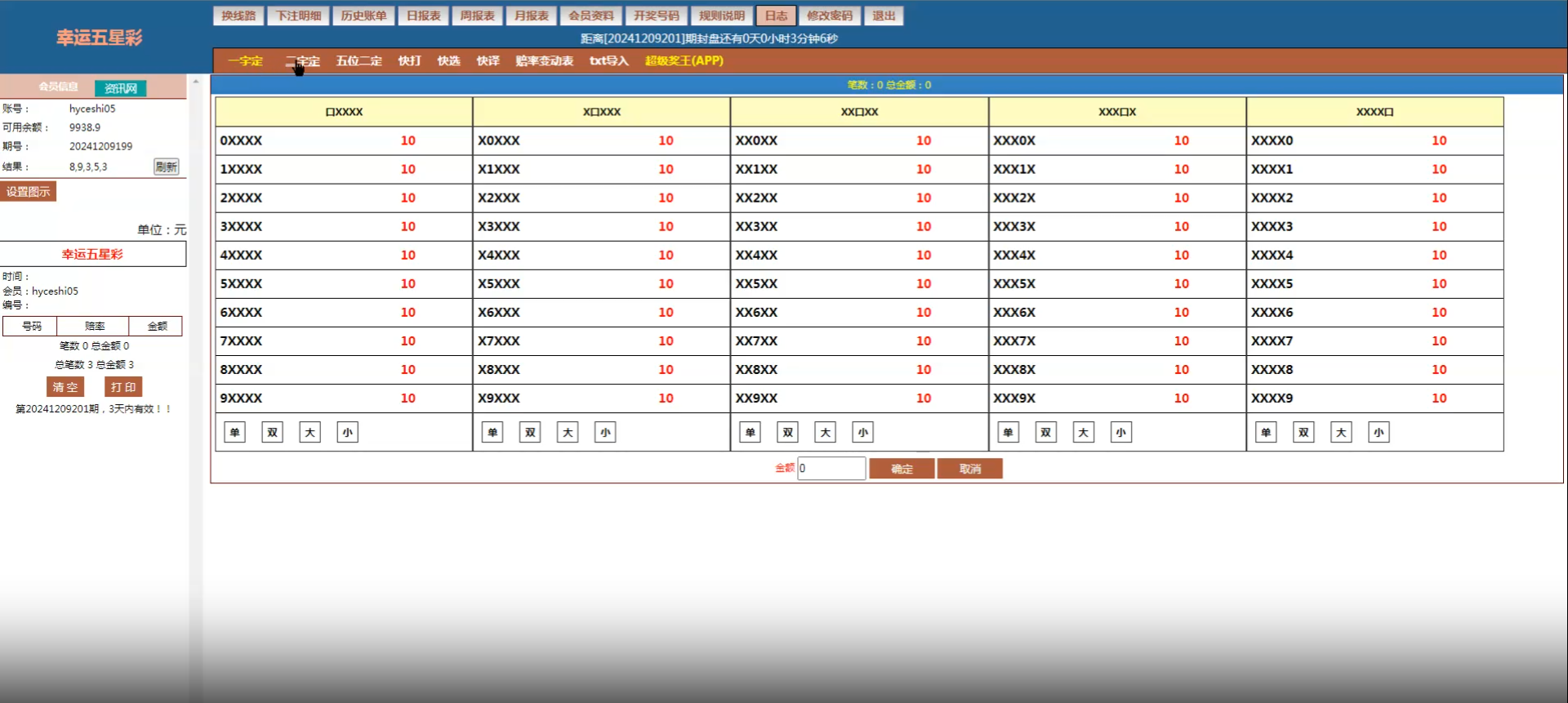
Task: Select 单 under the XXXX□ column
Action: pyautogui.click(x=1266, y=433)
